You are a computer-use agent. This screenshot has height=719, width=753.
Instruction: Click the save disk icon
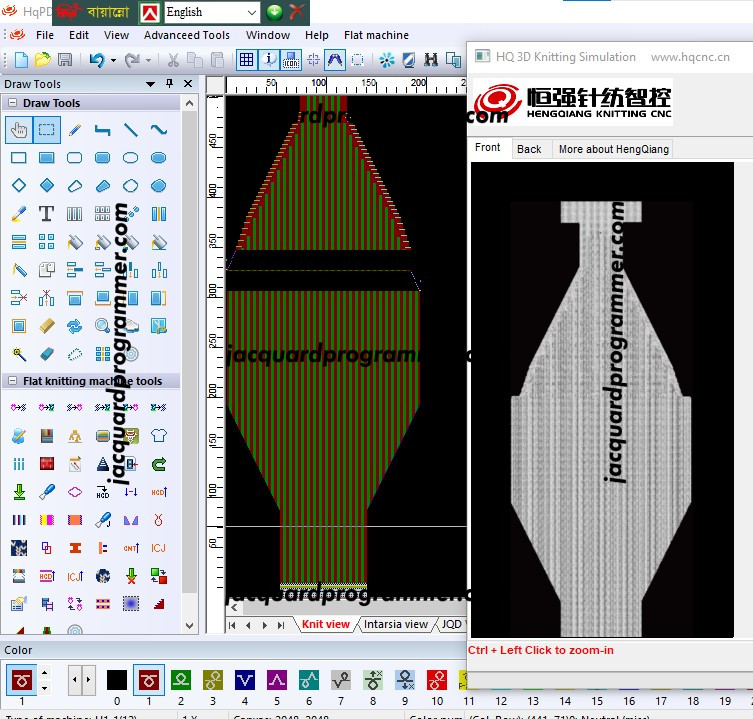click(64, 60)
